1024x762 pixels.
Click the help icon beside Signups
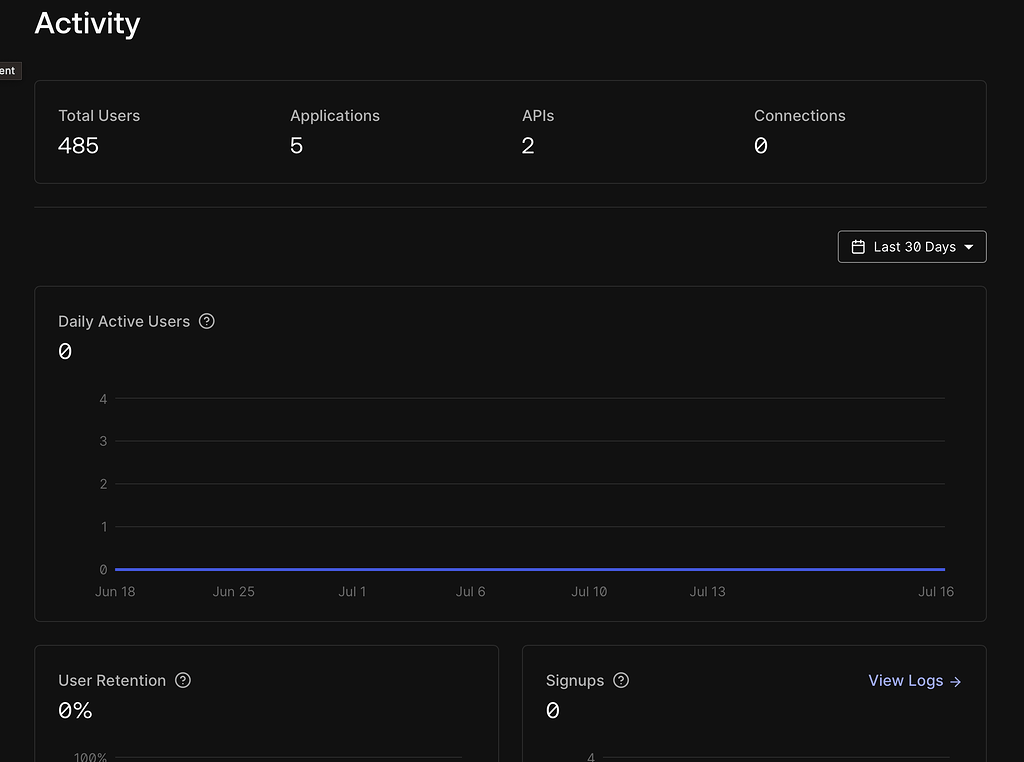point(620,680)
